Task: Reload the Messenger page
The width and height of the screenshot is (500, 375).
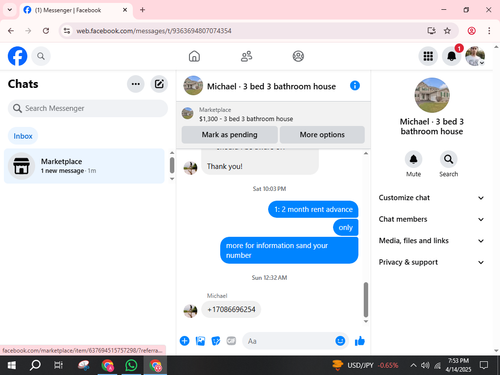Action: click(46, 31)
